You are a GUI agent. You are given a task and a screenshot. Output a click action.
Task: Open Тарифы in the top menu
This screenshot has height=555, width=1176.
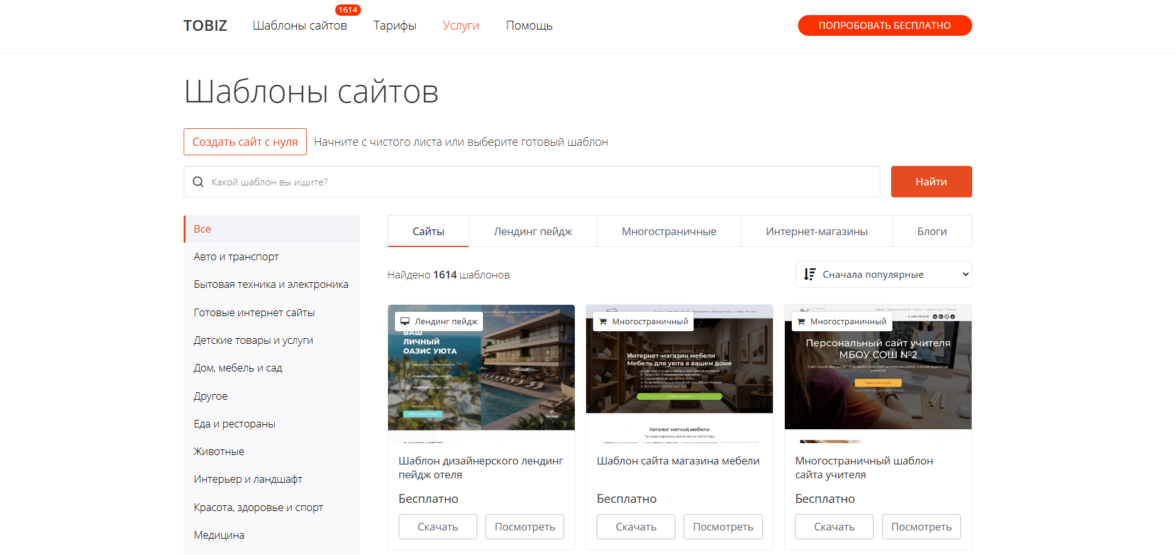[395, 26]
